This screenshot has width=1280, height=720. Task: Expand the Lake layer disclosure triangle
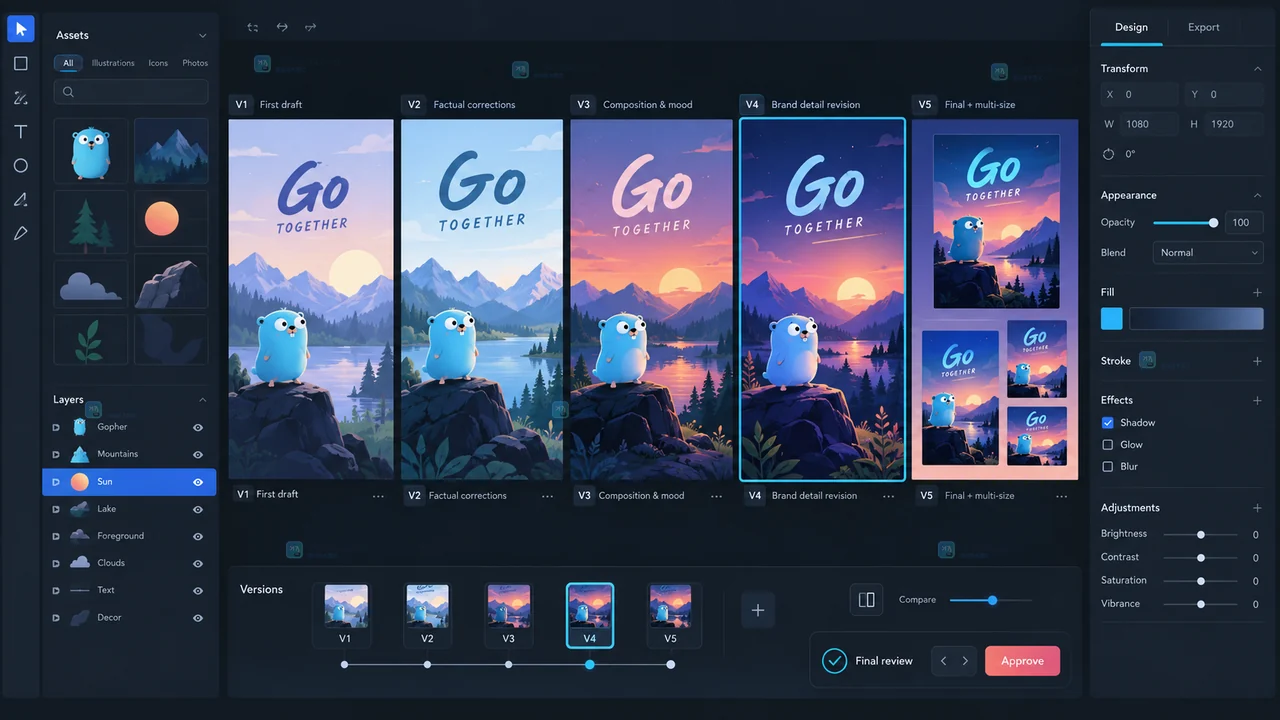[56, 509]
